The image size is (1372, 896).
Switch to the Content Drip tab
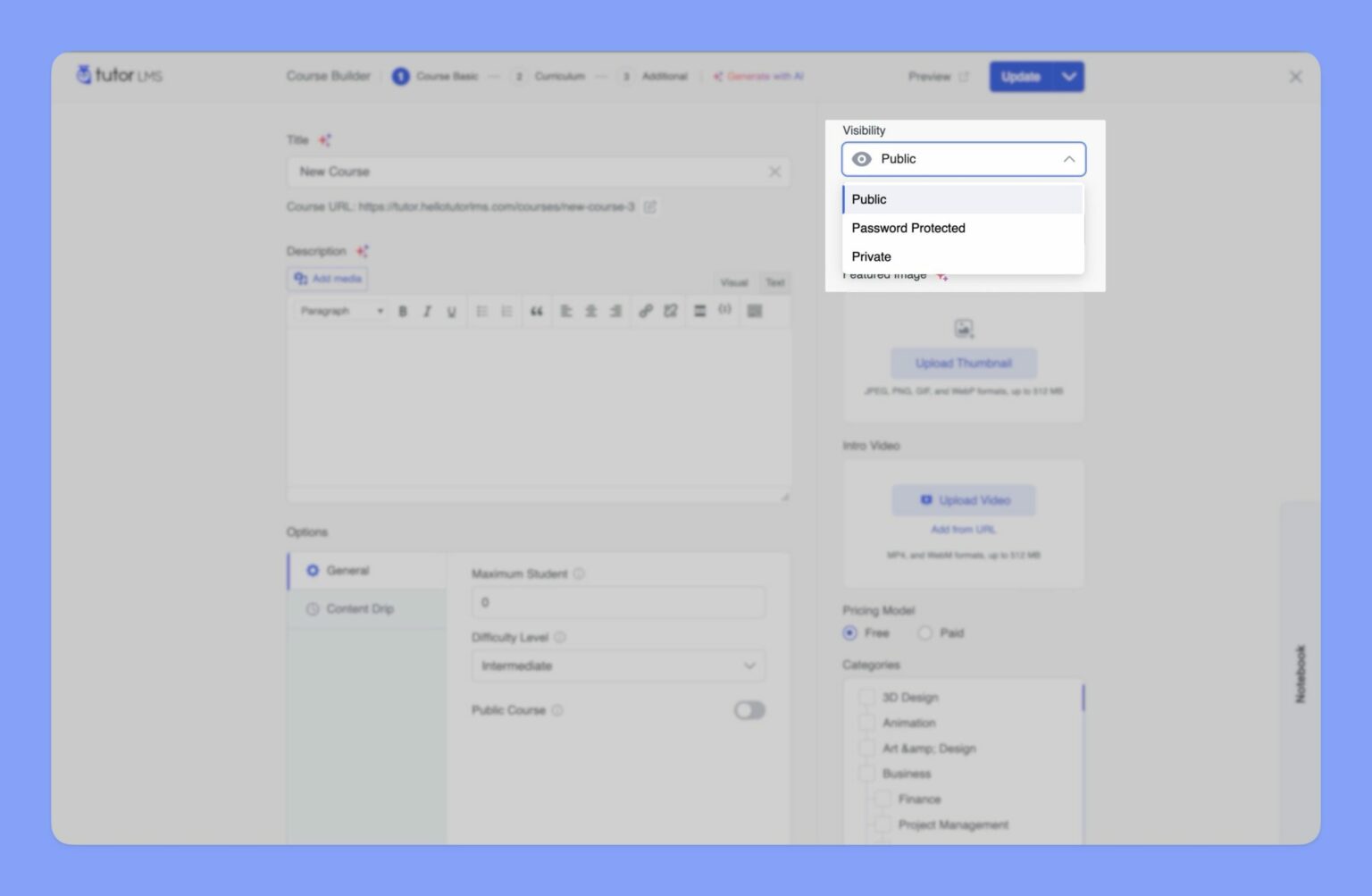point(359,609)
